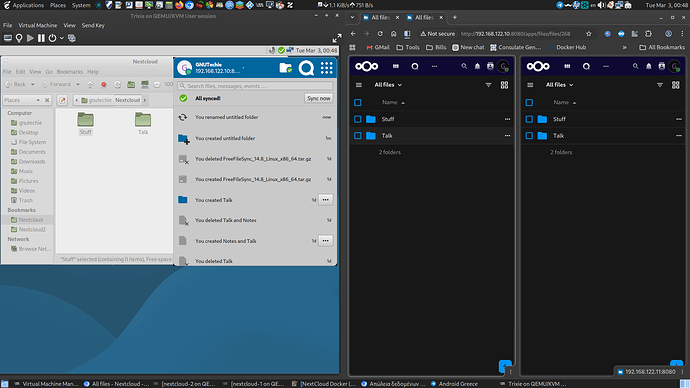The image size is (690, 388).
Task: Open actions menu for Stuff in left pane
Action: [507, 119]
